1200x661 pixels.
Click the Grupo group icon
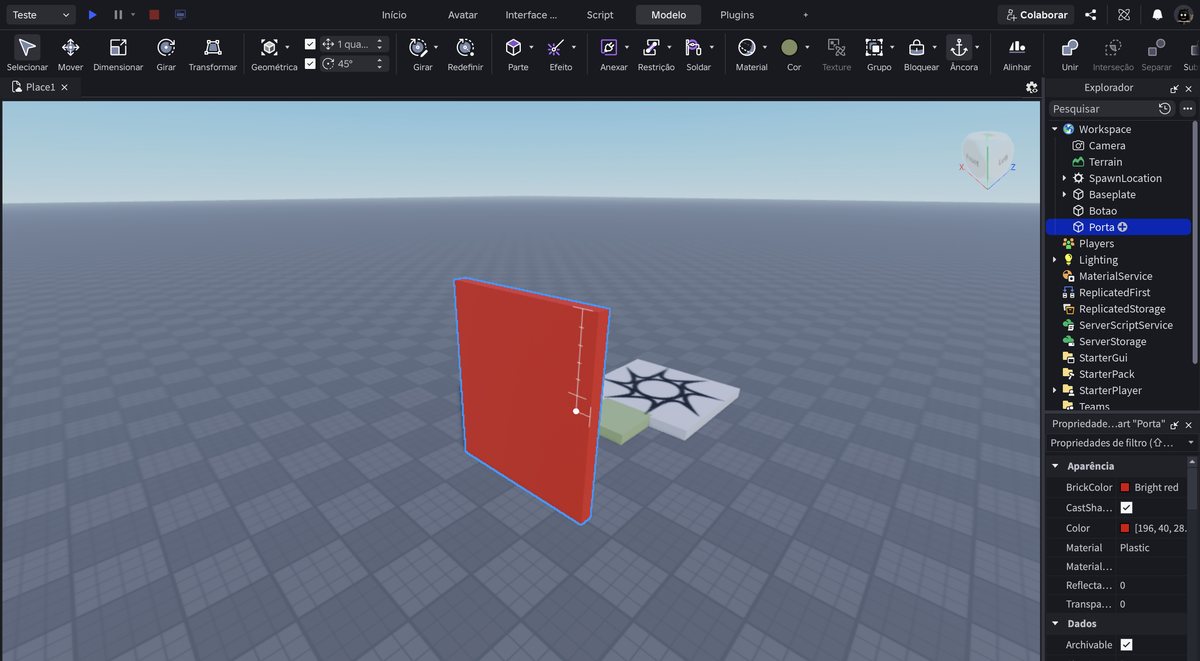(874, 47)
